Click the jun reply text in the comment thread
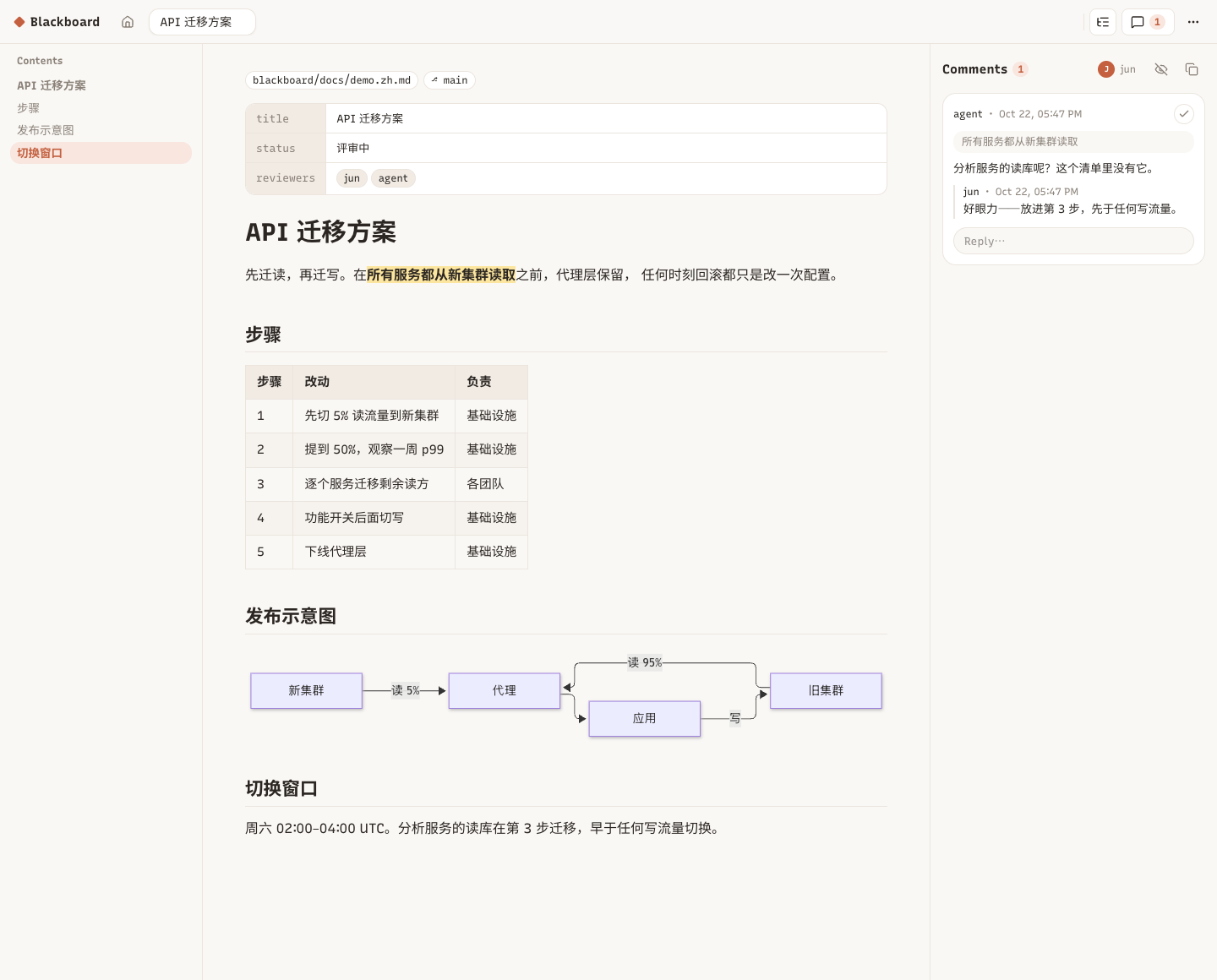 coord(1072,209)
